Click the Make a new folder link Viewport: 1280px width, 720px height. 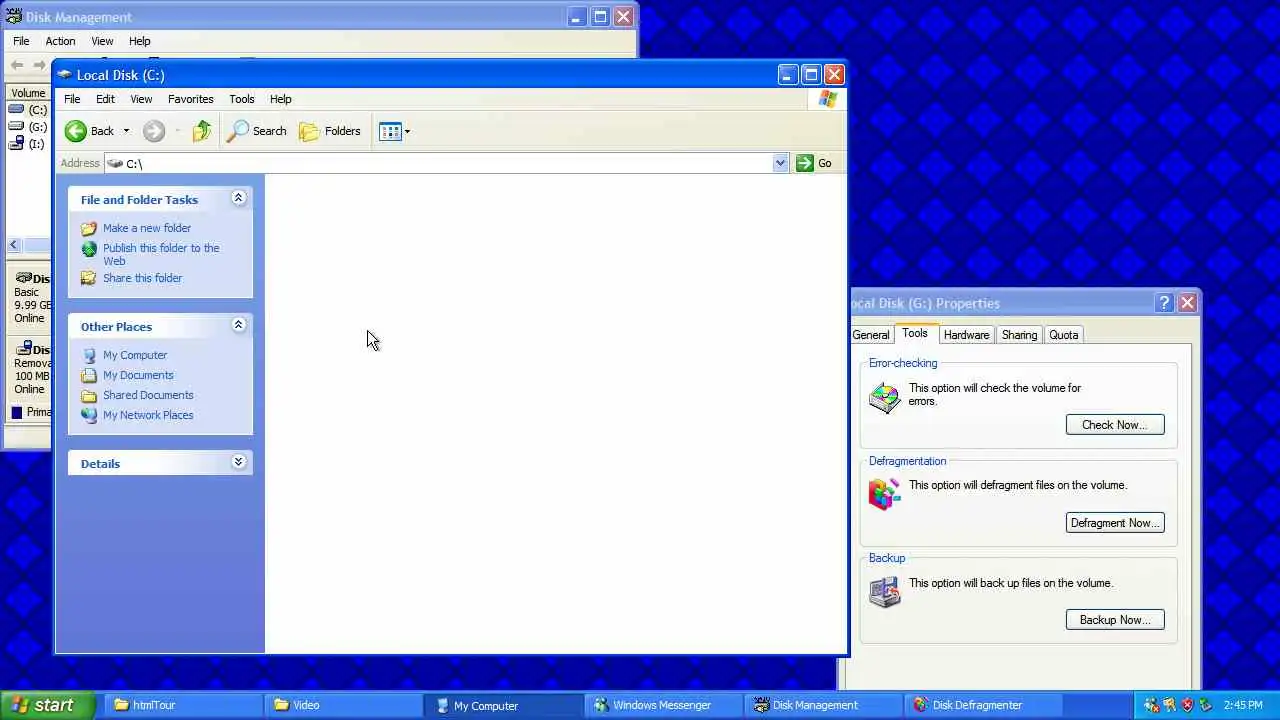pyautogui.click(x=146, y=228)
